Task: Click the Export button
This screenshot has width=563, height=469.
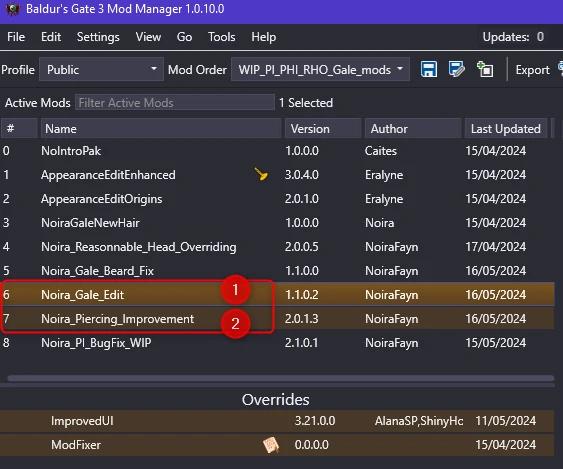Action: (532, 70)
